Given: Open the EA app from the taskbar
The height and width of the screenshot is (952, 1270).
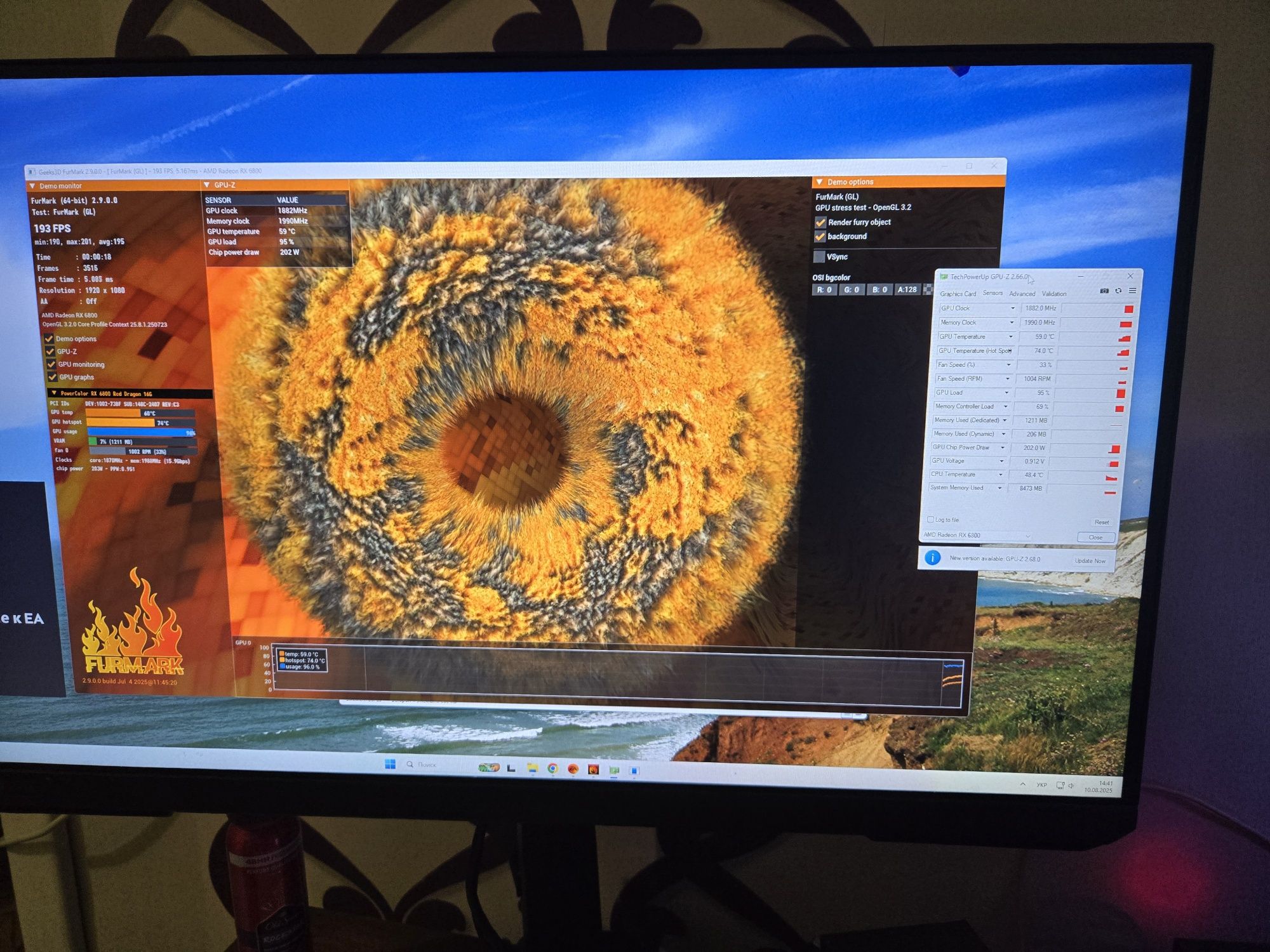Looking at the screenshot, I should [573, 769].
